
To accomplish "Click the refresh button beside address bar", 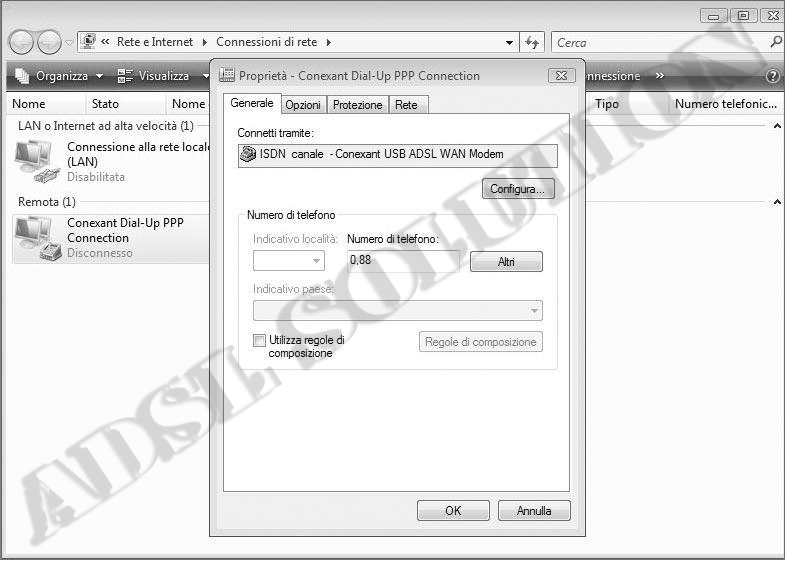I will [533, 42].
